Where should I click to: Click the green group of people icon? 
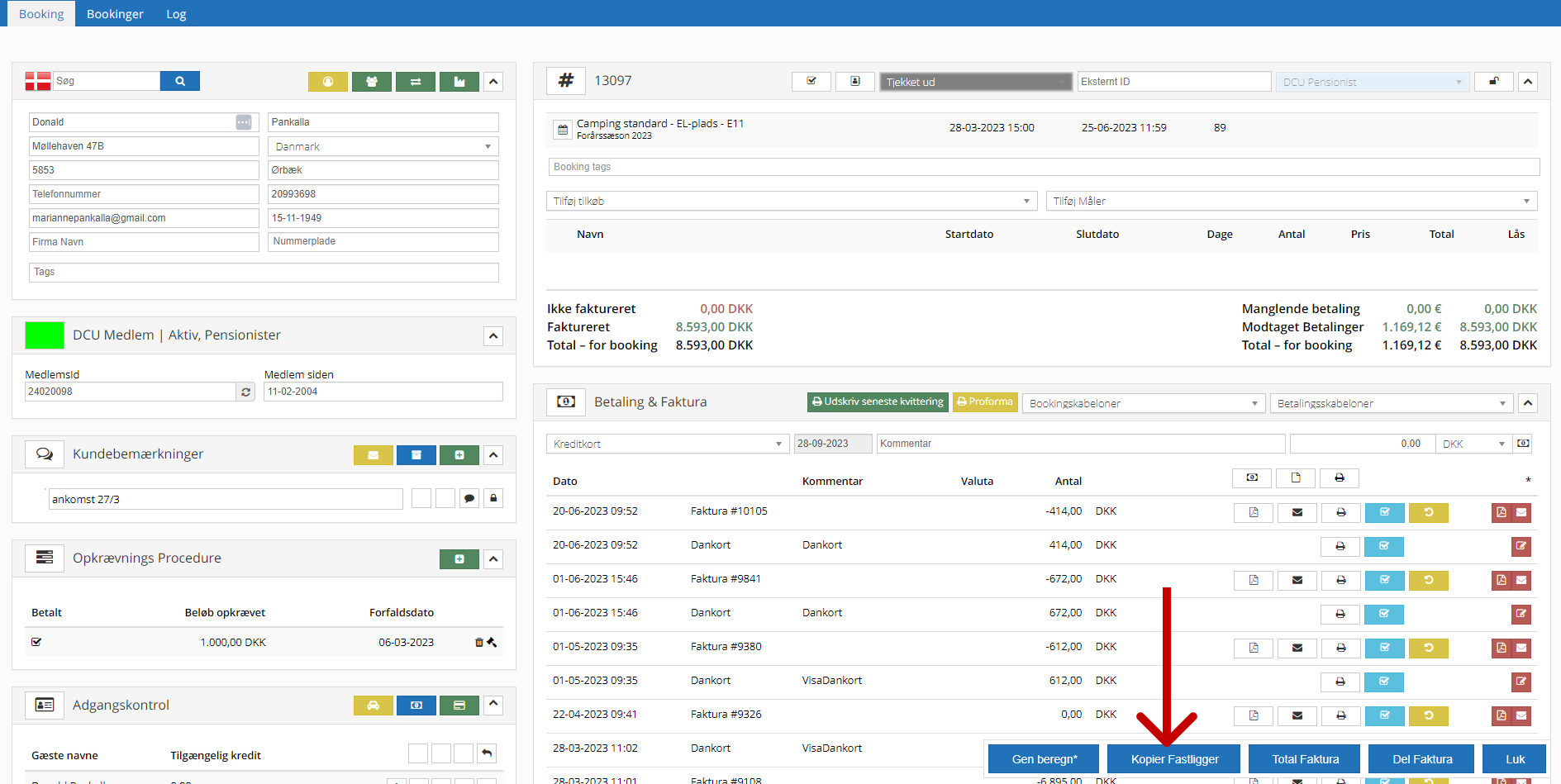372,82
